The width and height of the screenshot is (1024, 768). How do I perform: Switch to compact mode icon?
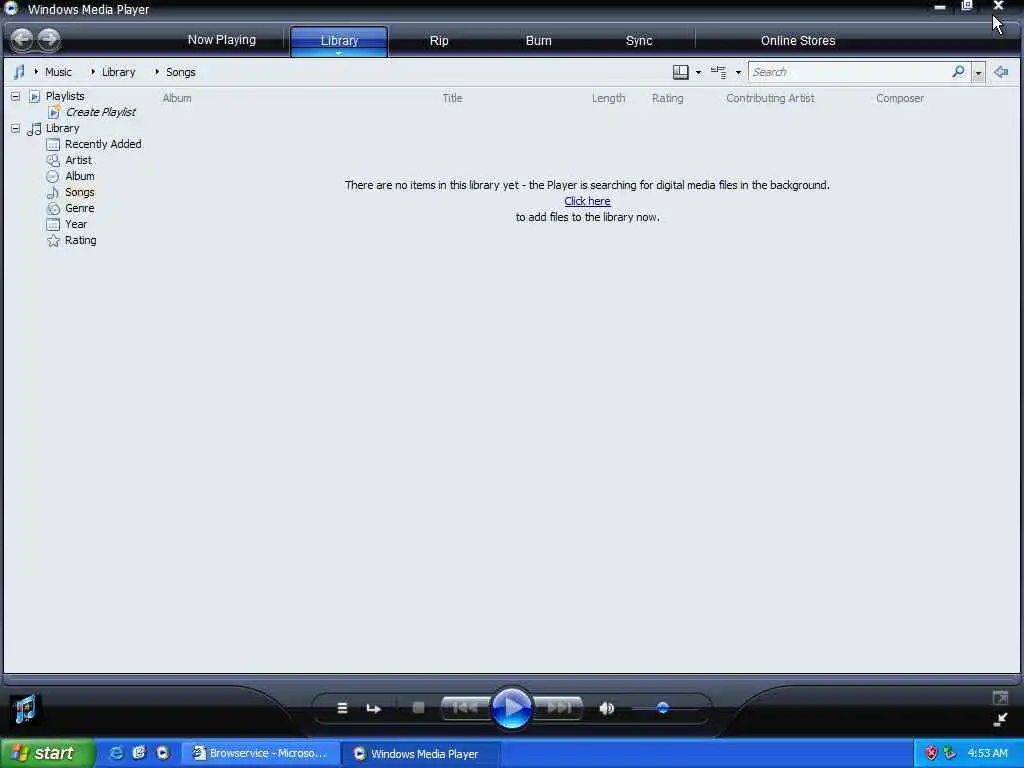coord(1000,720)
